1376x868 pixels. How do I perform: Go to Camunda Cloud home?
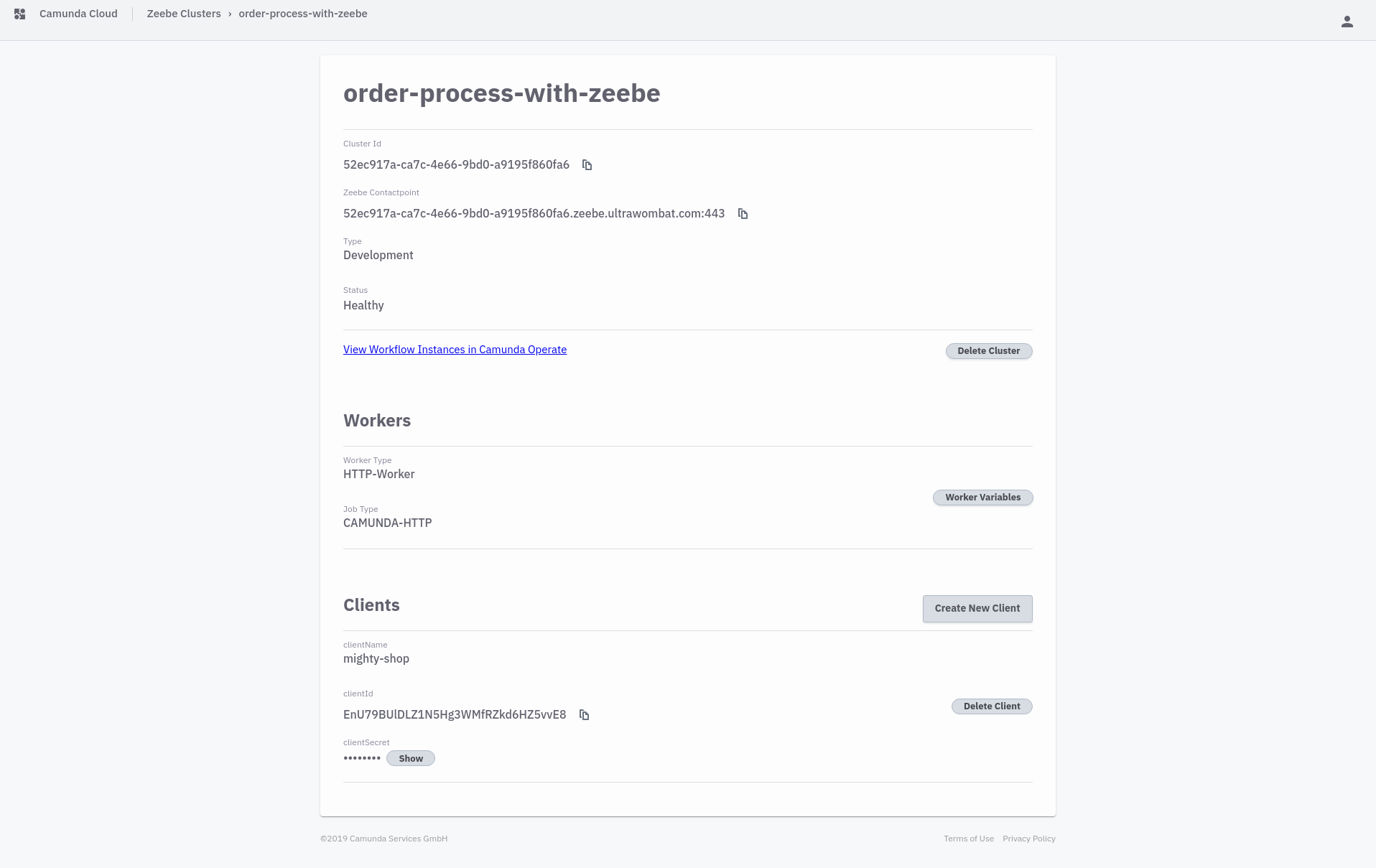pyautogui.click(x=78, y=14)
